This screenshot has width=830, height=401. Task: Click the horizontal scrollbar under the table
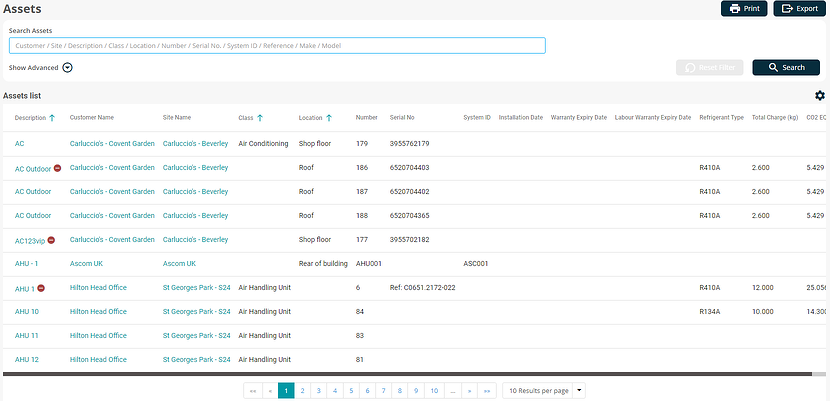[407, 374]
